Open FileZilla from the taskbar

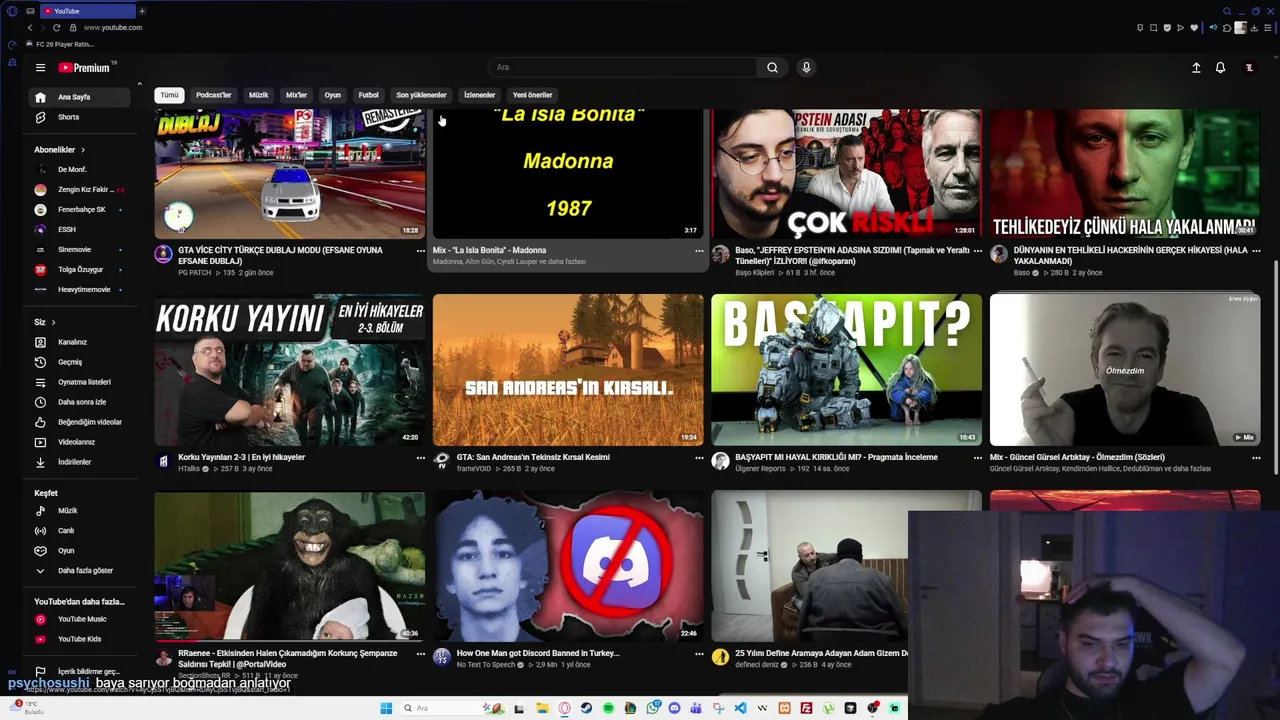click(x=806, y=708)
